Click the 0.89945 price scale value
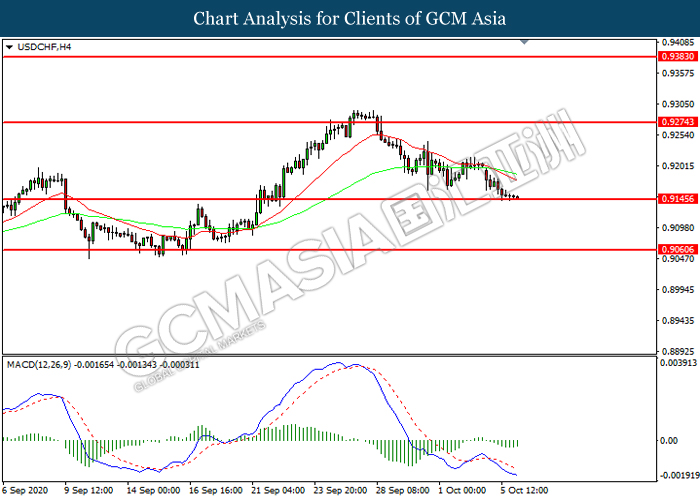This screenshot has height=500, width=700. [x=678, y=289]
